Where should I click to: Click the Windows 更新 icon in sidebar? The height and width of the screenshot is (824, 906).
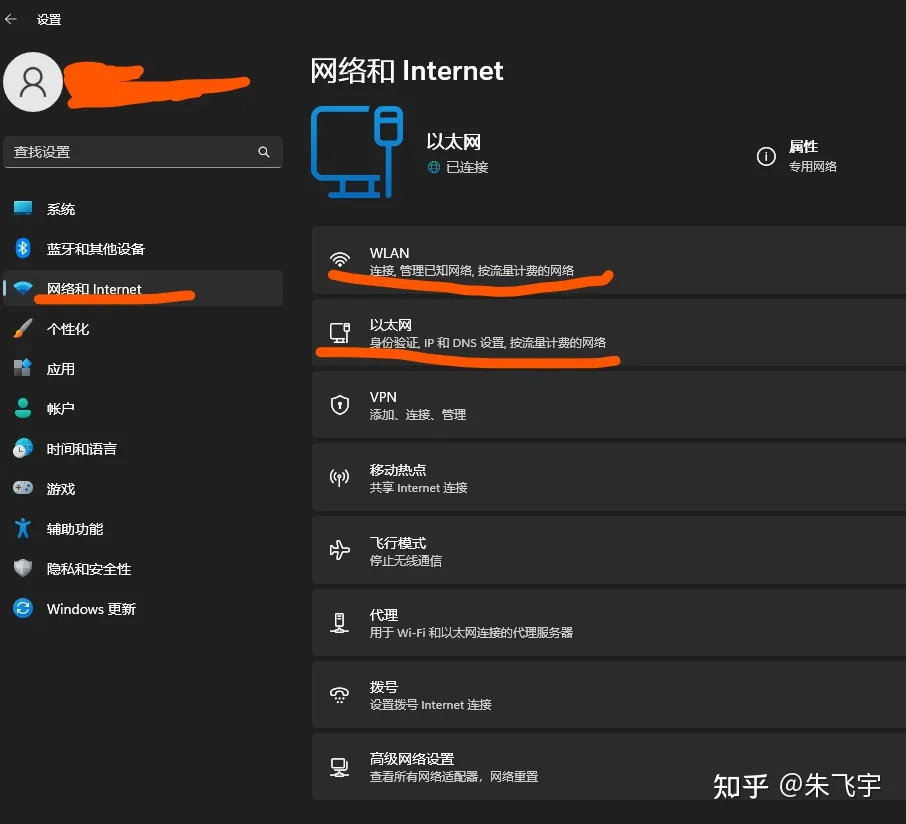click(23, 608)
